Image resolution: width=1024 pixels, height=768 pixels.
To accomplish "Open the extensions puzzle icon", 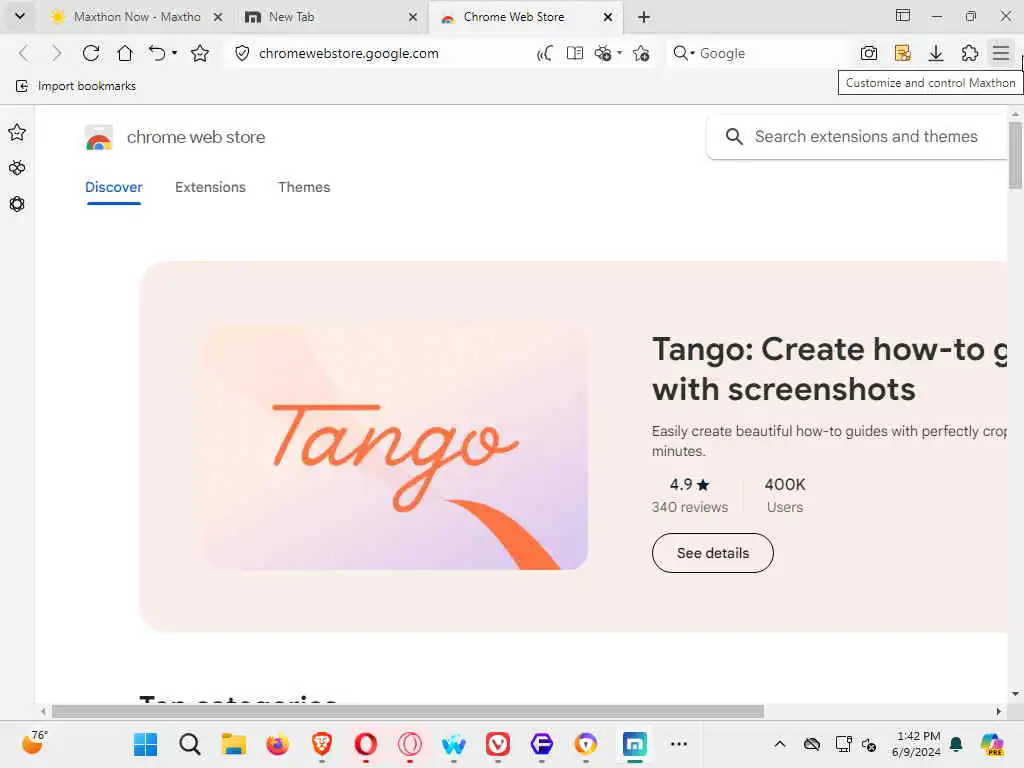I will pos(970,53).
